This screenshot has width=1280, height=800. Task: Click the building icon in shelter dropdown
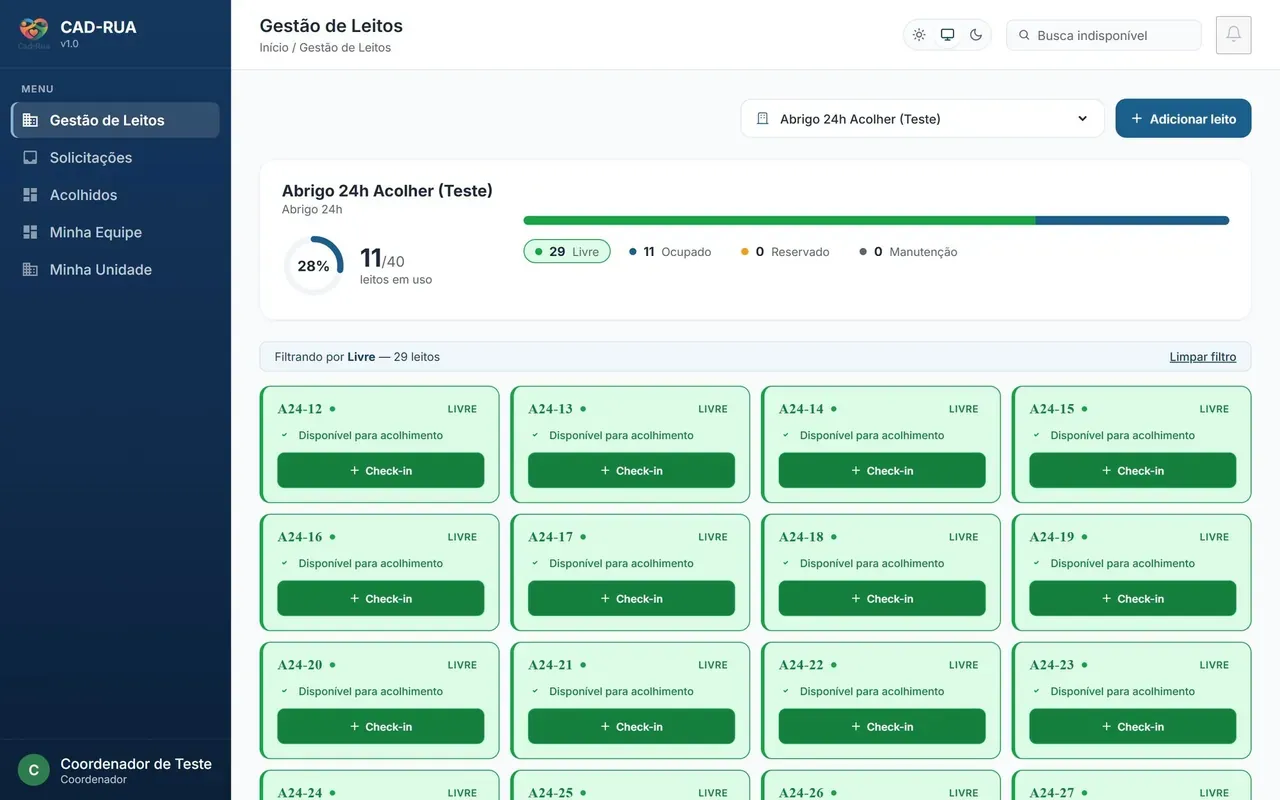762,119
